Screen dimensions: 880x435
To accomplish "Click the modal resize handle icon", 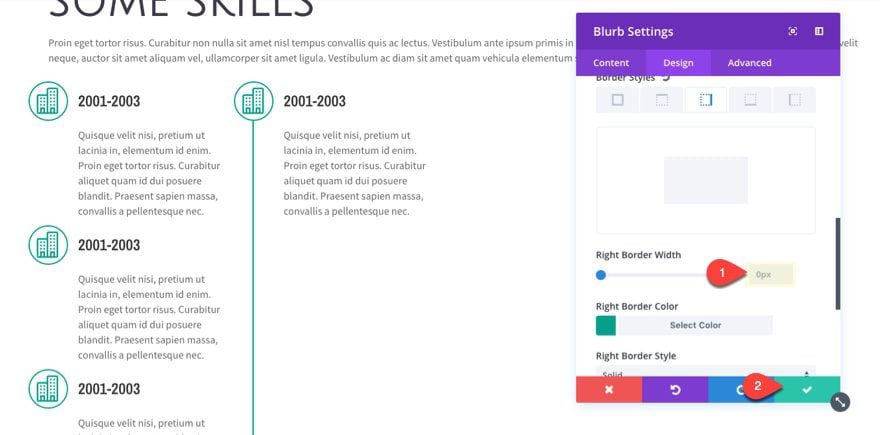I will [x=840, y=402].
